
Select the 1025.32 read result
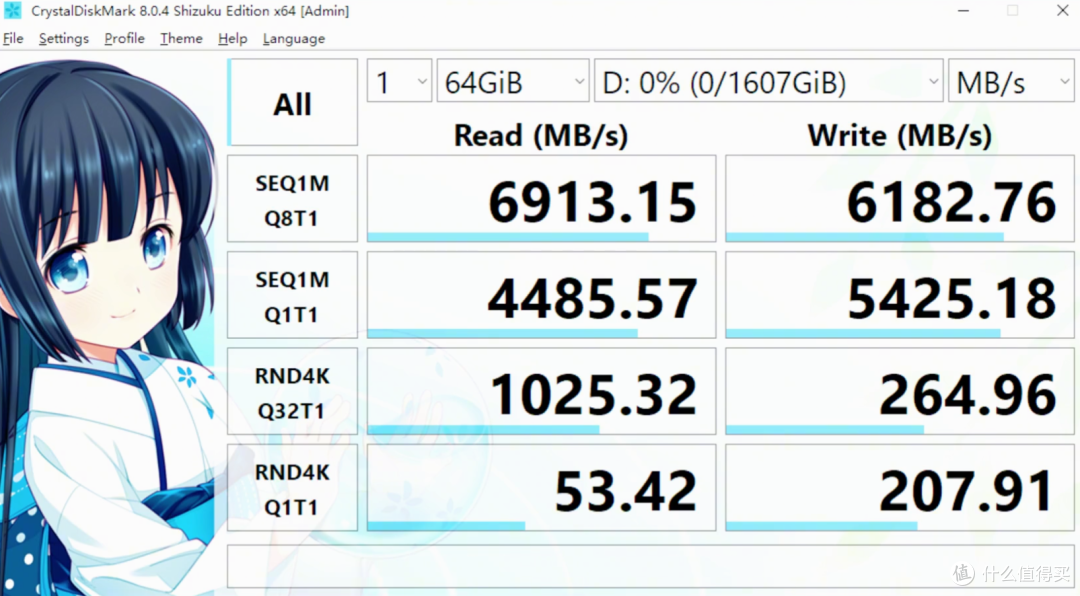pos(541,392)
